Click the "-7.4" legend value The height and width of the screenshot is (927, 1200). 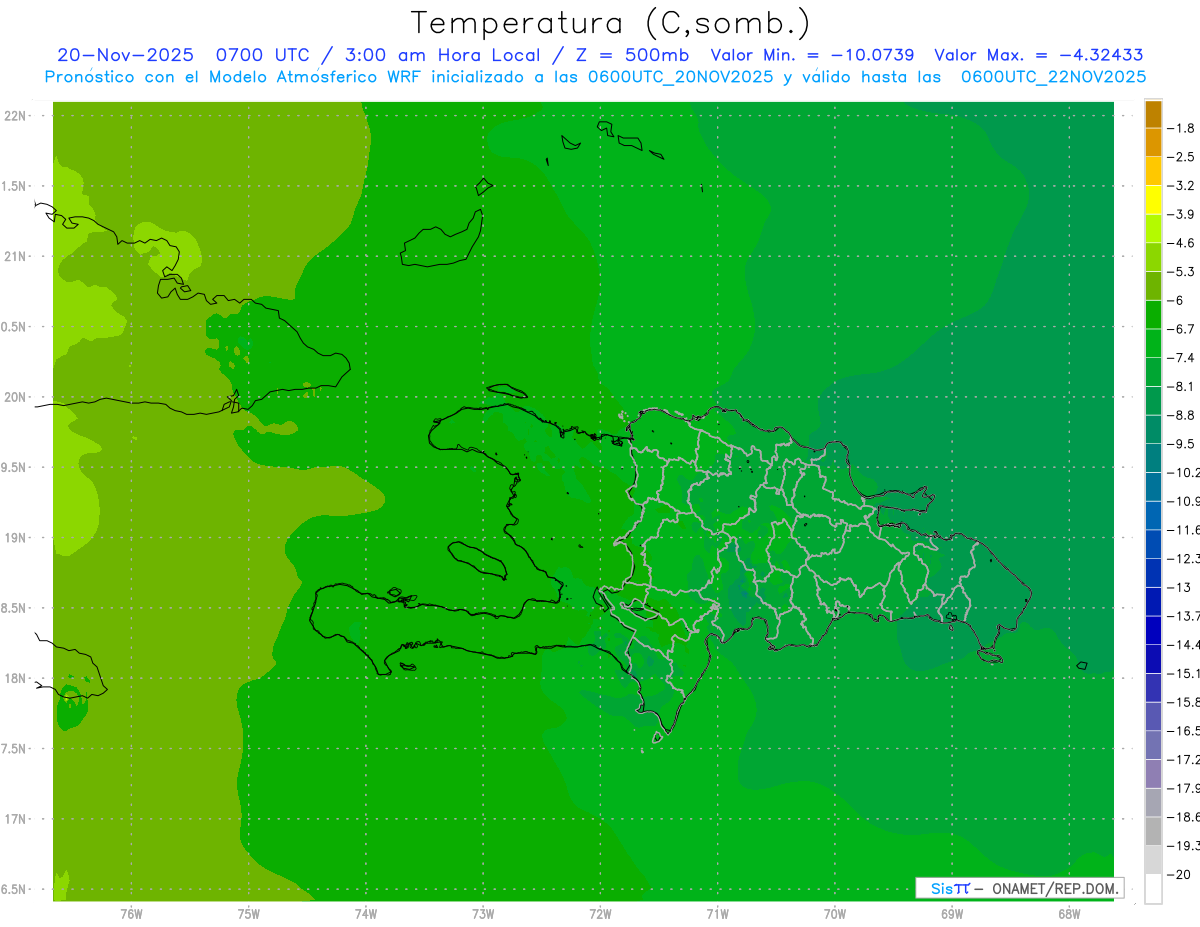(1181, 358)
